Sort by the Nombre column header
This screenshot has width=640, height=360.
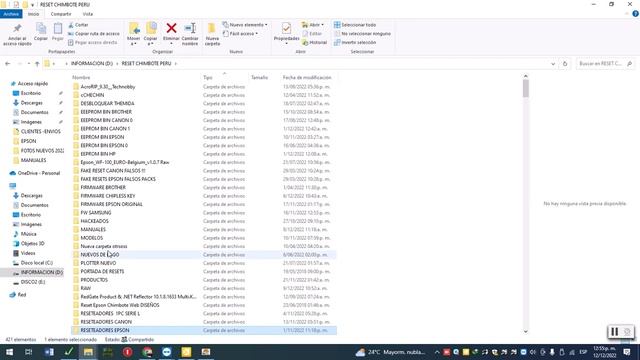point(81,77)
